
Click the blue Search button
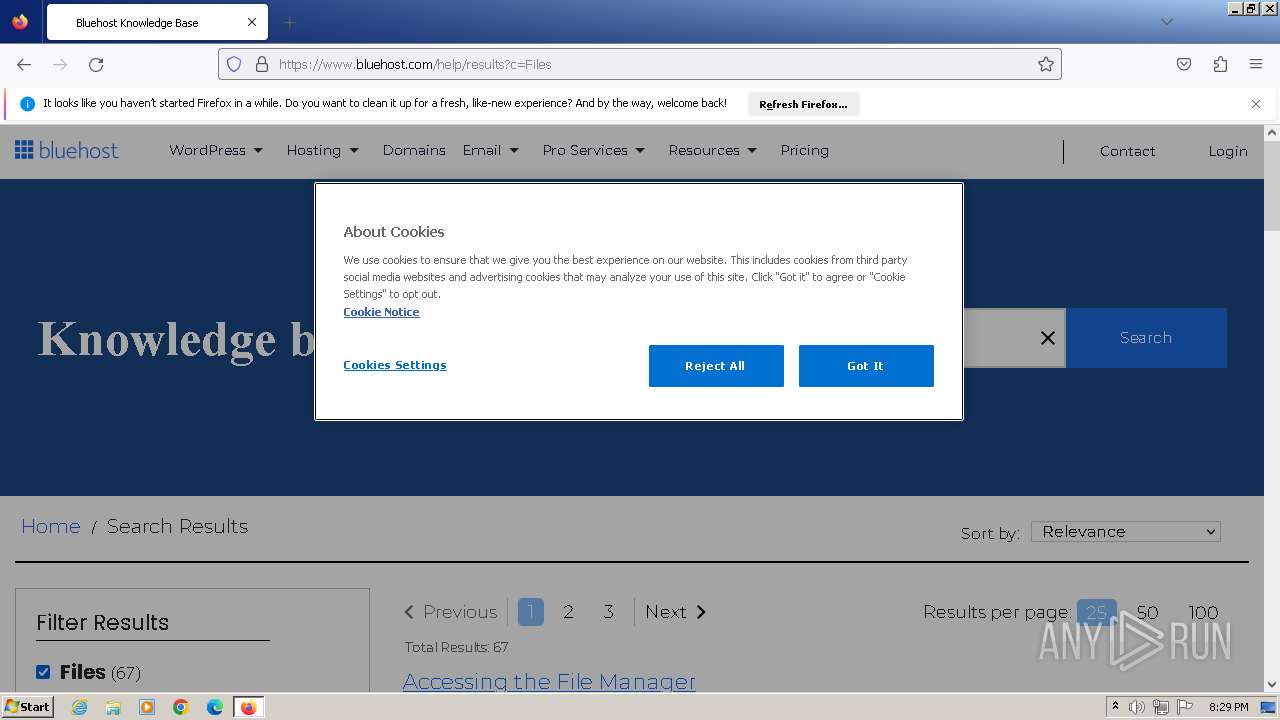point(1146,338)
